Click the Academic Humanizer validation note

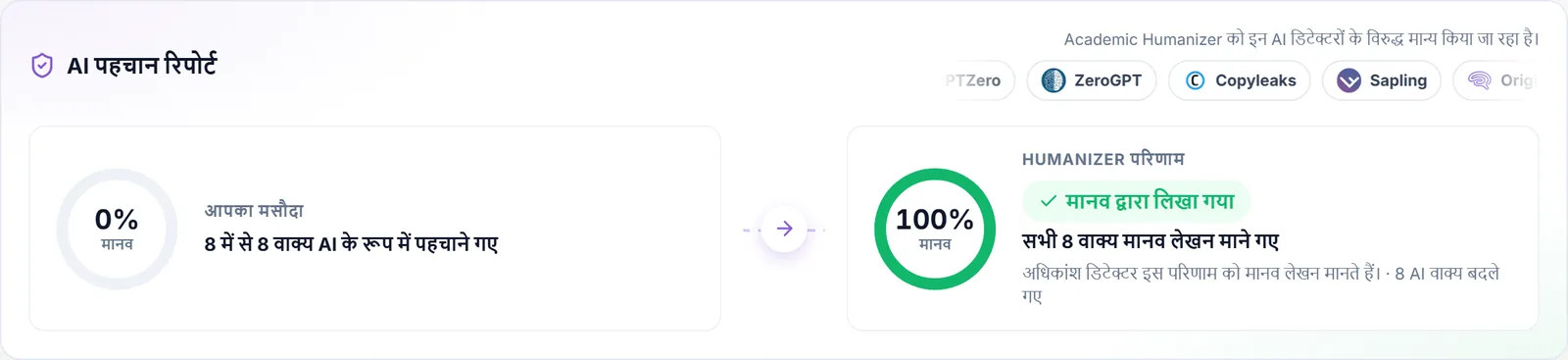[1301, 39]
